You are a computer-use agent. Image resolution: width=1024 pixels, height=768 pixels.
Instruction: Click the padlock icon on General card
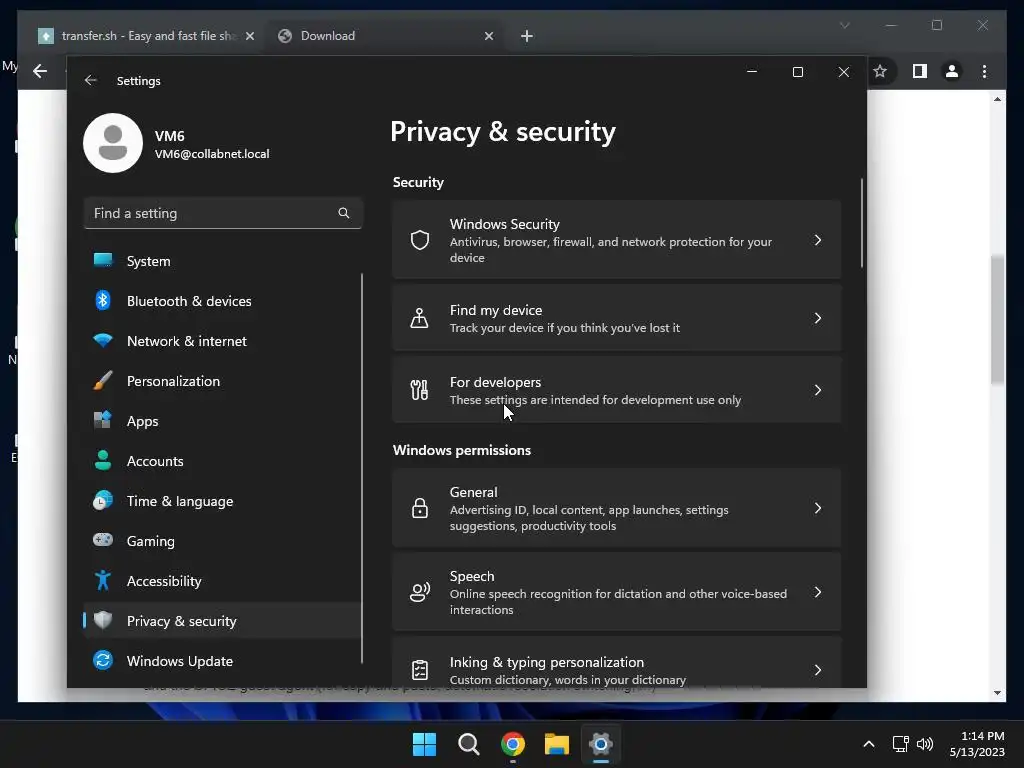pos(420,508)
